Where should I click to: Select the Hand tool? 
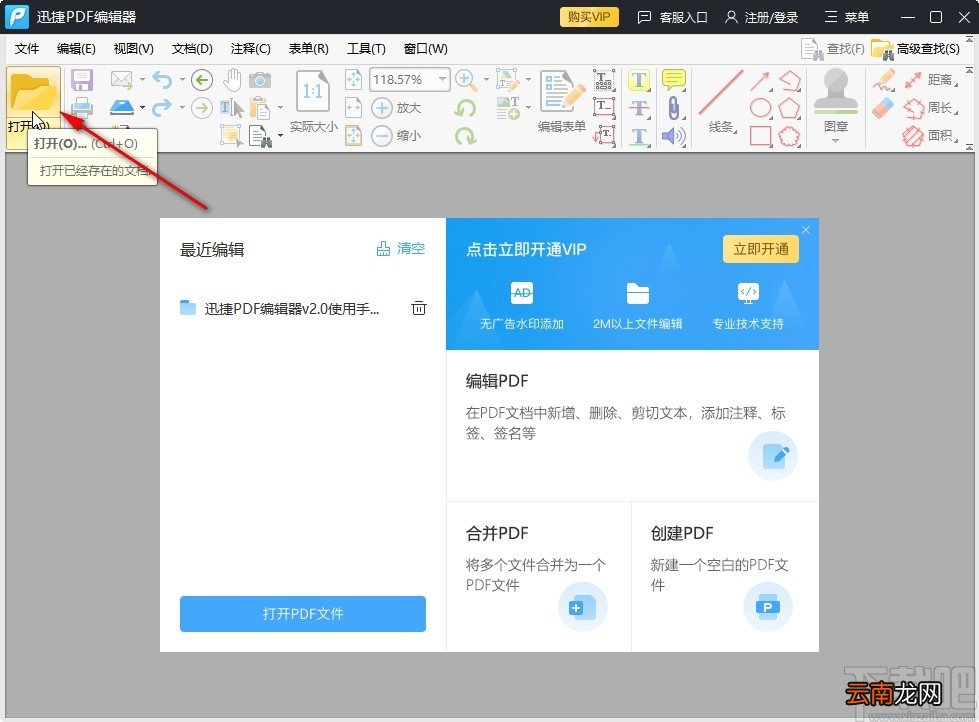coord(232,80)
